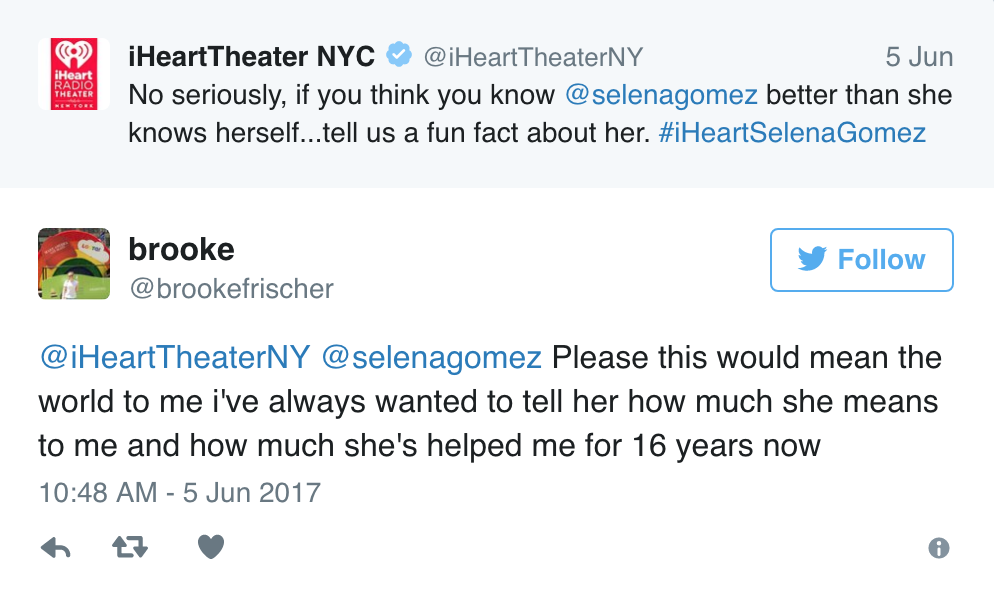
Task: Open the tweet info icon
Action: click(938, 548)
